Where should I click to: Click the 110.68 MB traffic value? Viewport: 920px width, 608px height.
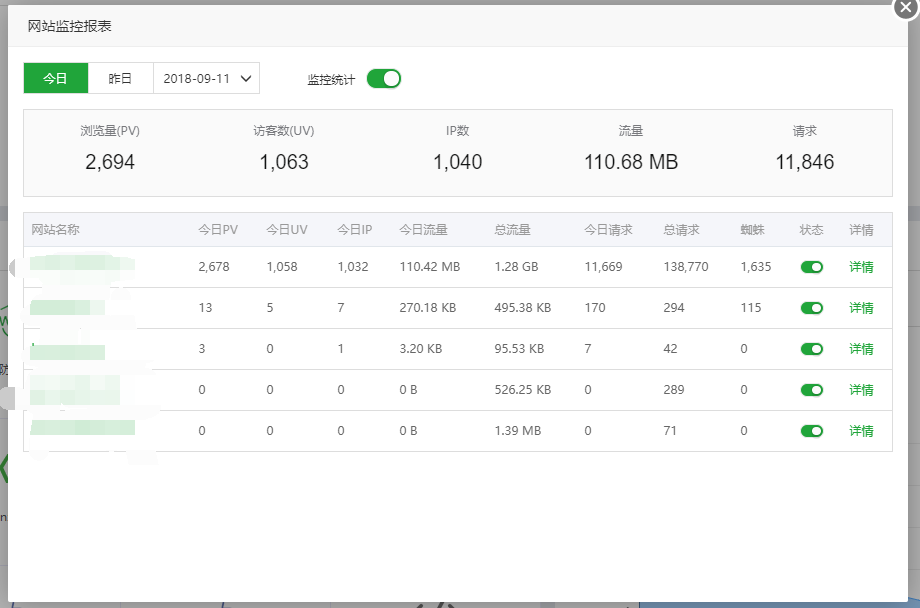[631, 162]
